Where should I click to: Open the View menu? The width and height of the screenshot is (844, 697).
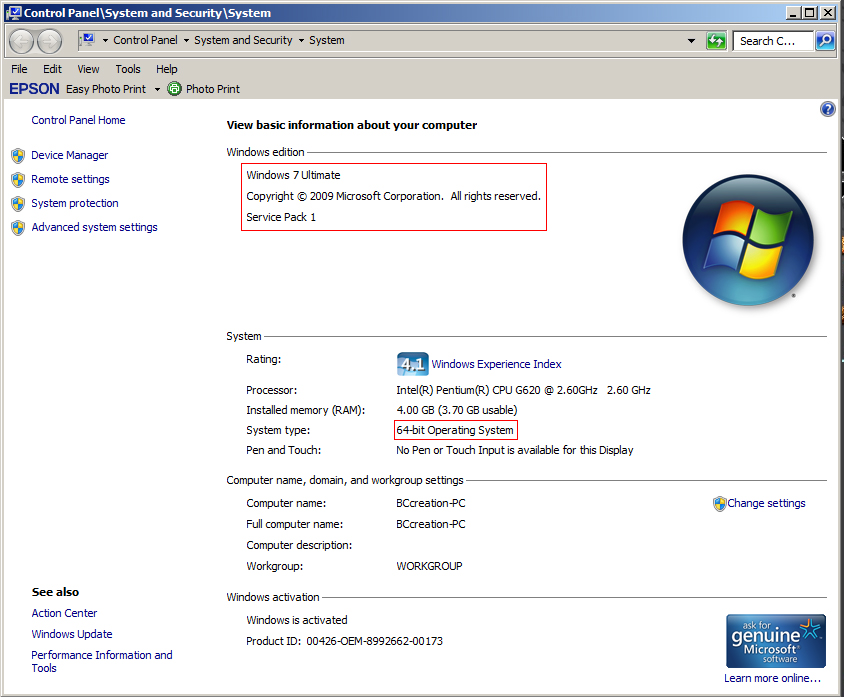click(x=88, y=69)
